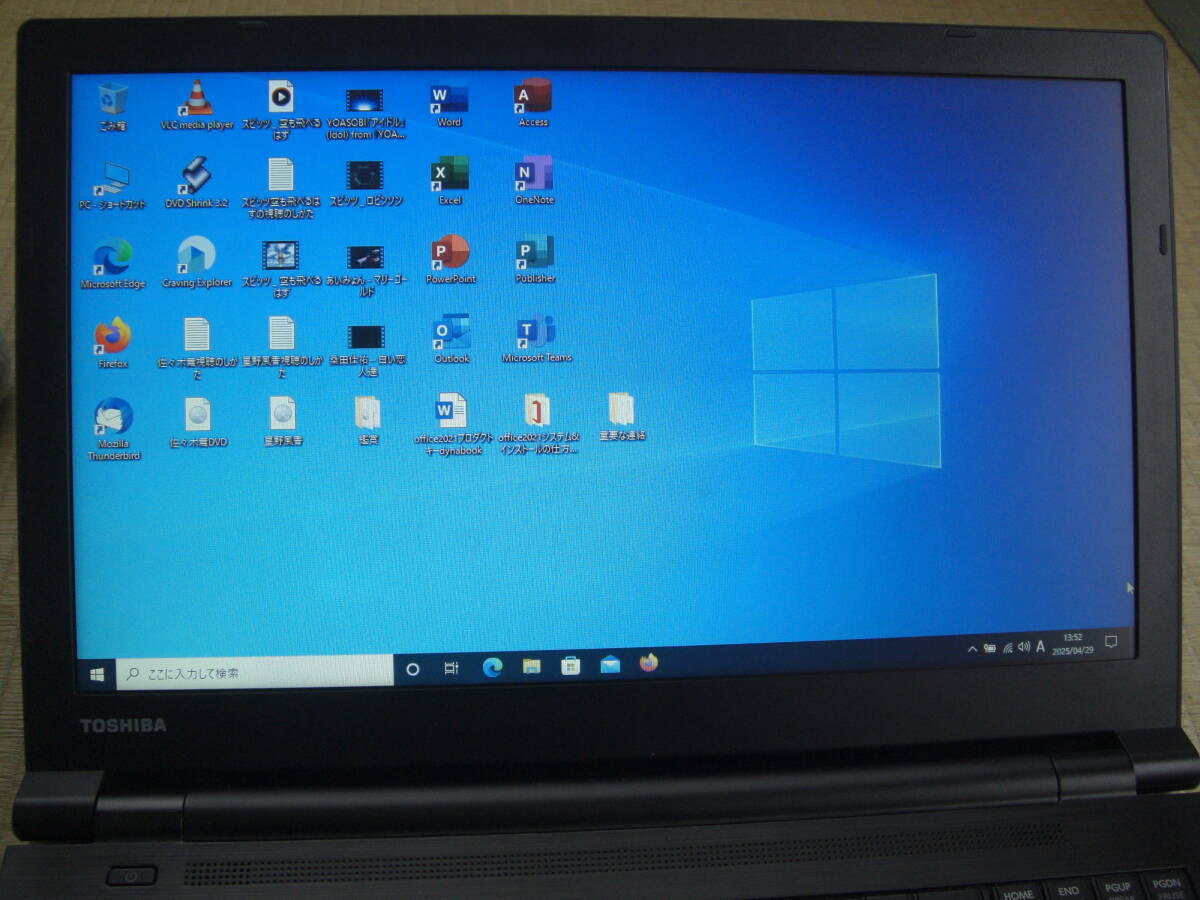Open the clock showing 13:52 2025/04/29
The width and height of the screenshot is (1200, 900).
tap(1072, 643)
